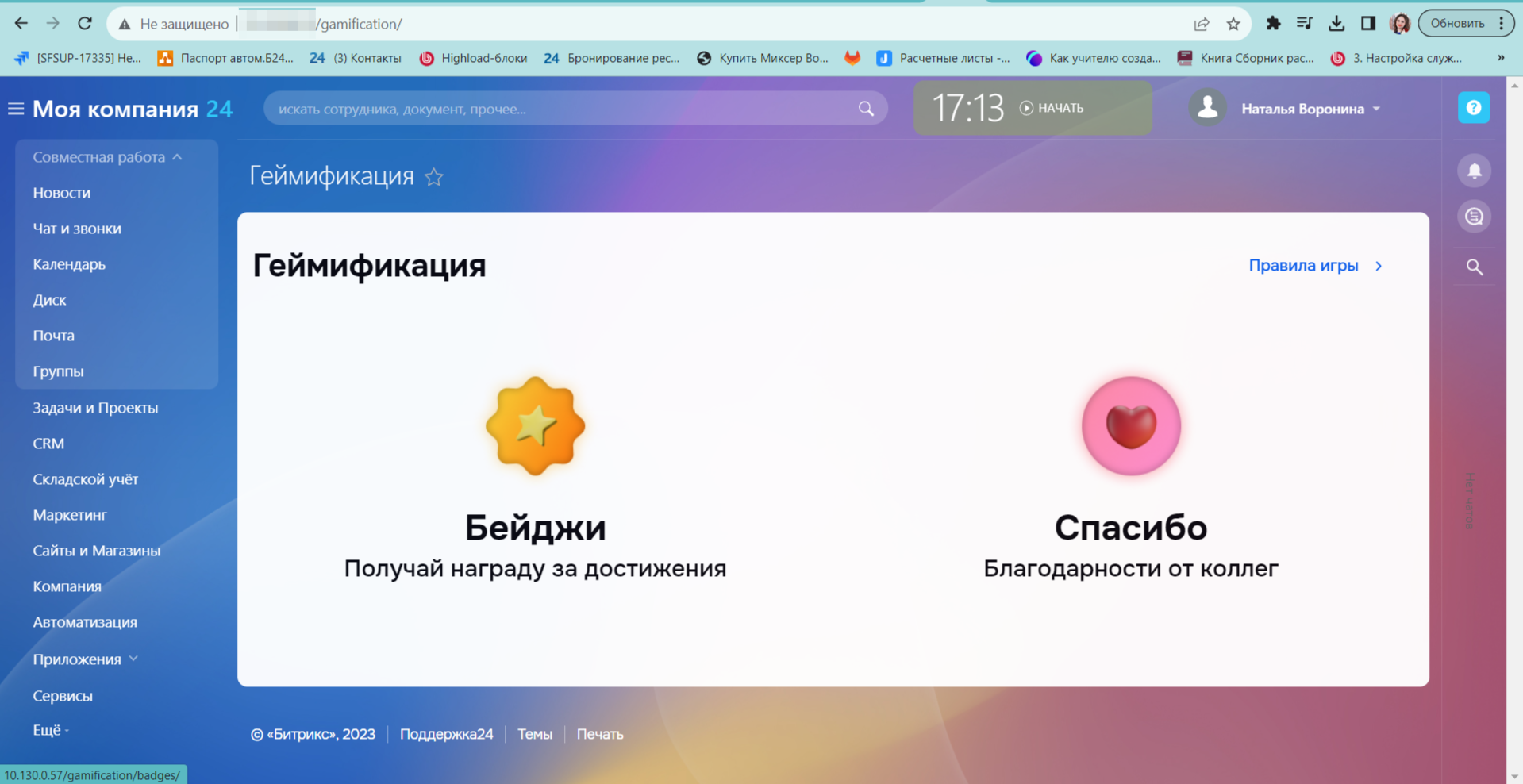Click the pink heart Thanks icon
The width and height of the screenshot is (1523, 784).
coord(1130,426)
